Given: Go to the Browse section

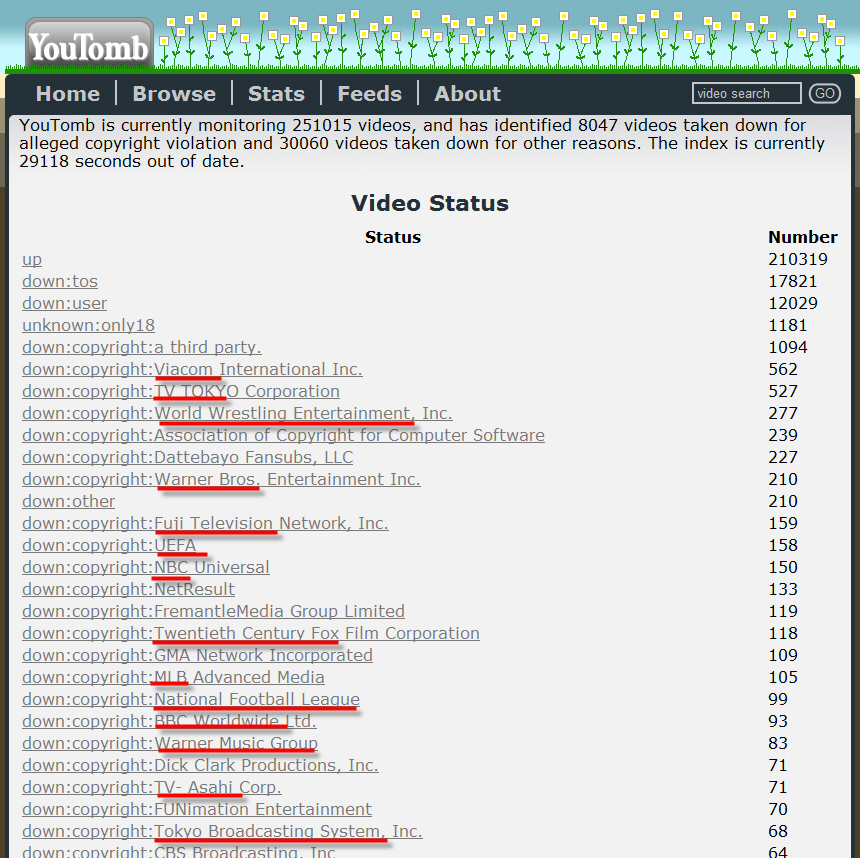Looking at the screenshot, I should [x=174, y=94].
